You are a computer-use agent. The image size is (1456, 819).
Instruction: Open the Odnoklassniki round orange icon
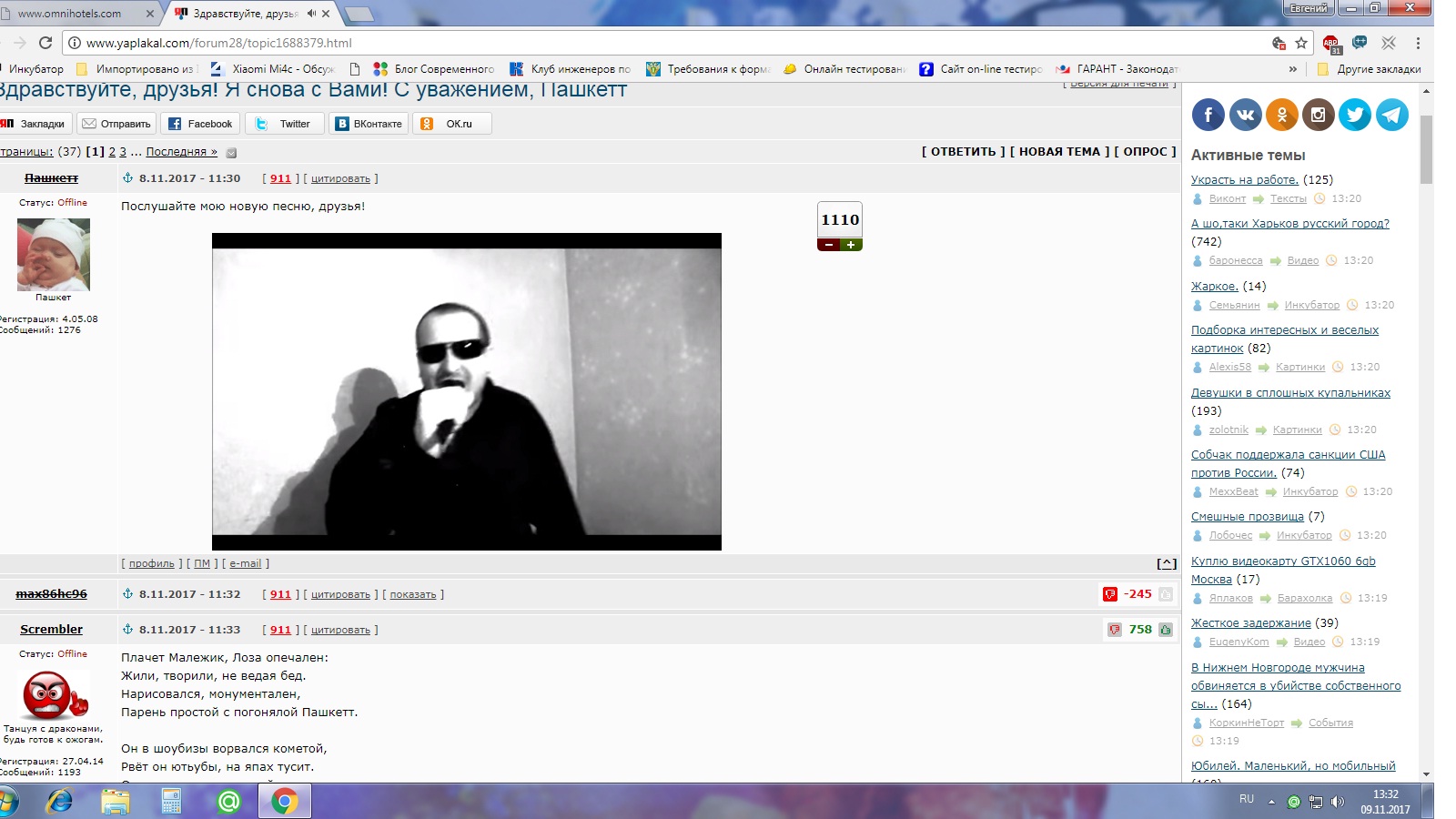[x=1282, y=115]
